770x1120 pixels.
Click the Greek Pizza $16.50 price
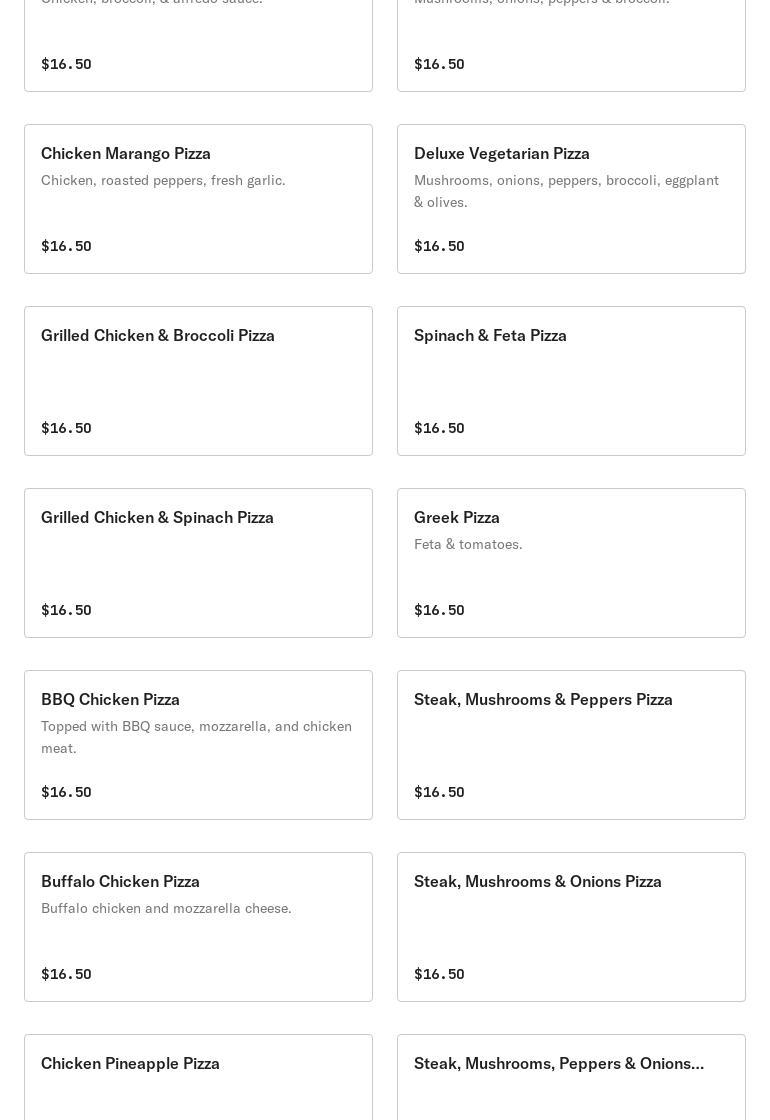pyautogui.click(x=439, y=610)
